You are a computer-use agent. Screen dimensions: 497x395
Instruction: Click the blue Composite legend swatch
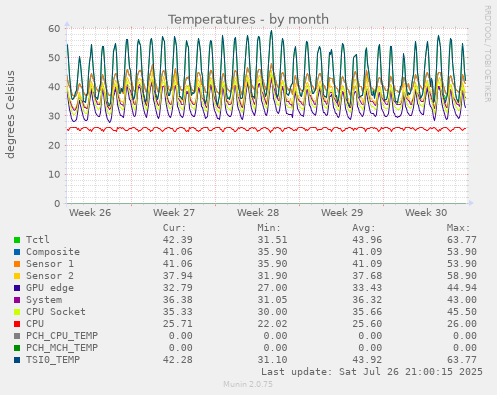(17, 252)
